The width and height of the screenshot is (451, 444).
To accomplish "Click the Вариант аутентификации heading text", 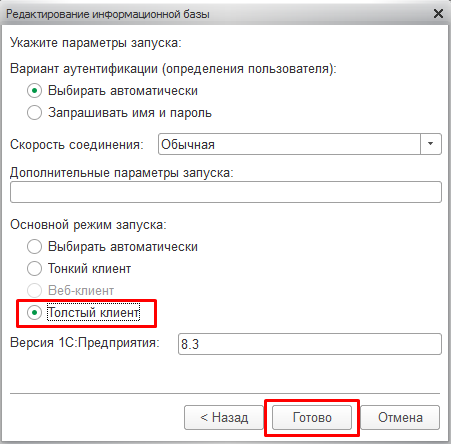I will click(x=173, y=69).
